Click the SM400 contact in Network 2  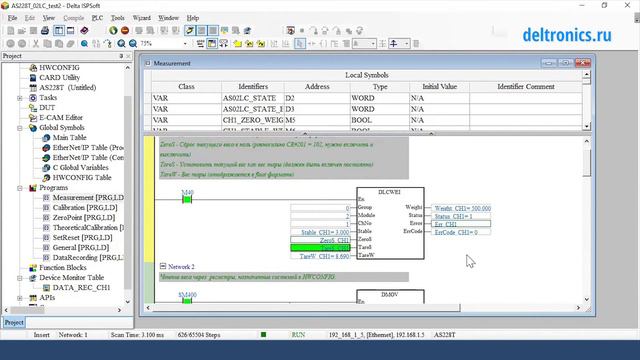coord(187,301)
